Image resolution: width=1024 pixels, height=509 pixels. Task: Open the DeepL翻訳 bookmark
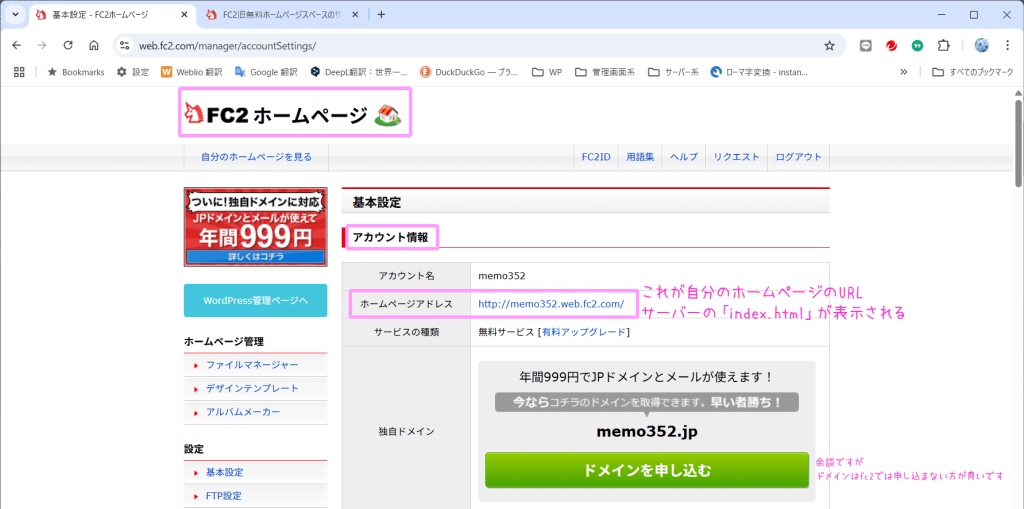pos(359,72)
